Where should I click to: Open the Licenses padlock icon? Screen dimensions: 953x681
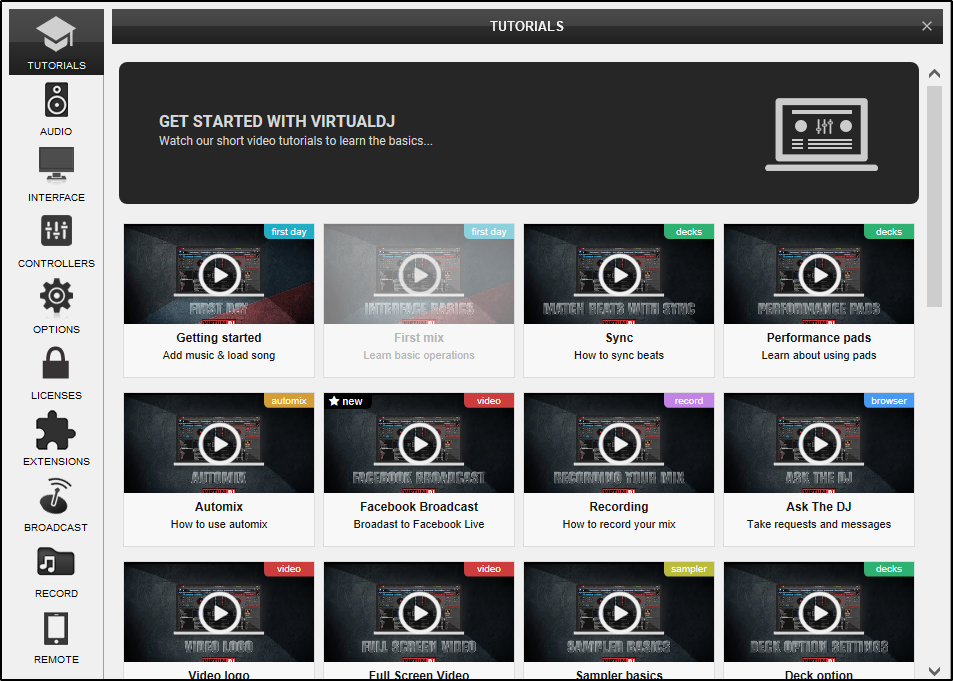click(x=56, y=363)
